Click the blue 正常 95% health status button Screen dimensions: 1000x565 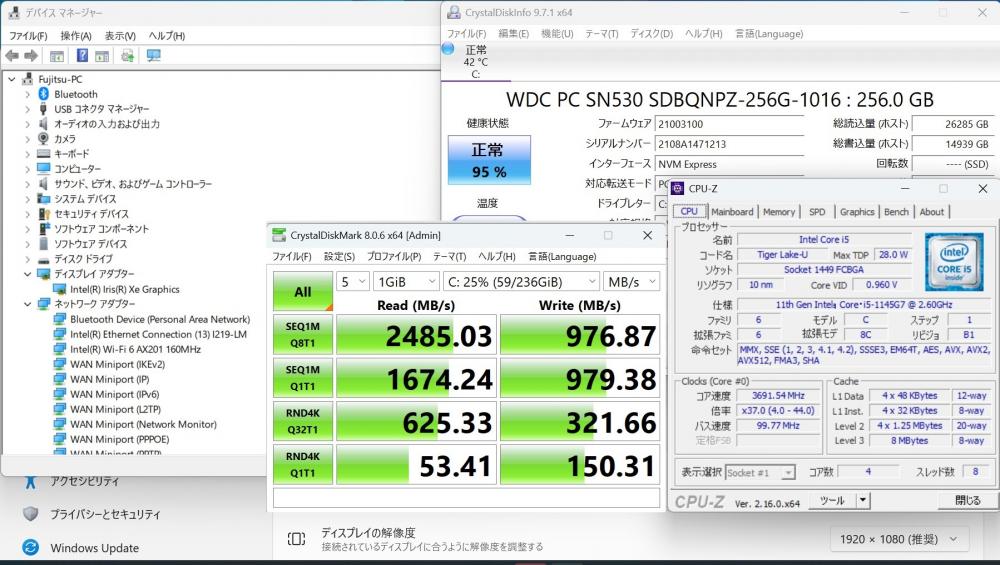[489, 160]
